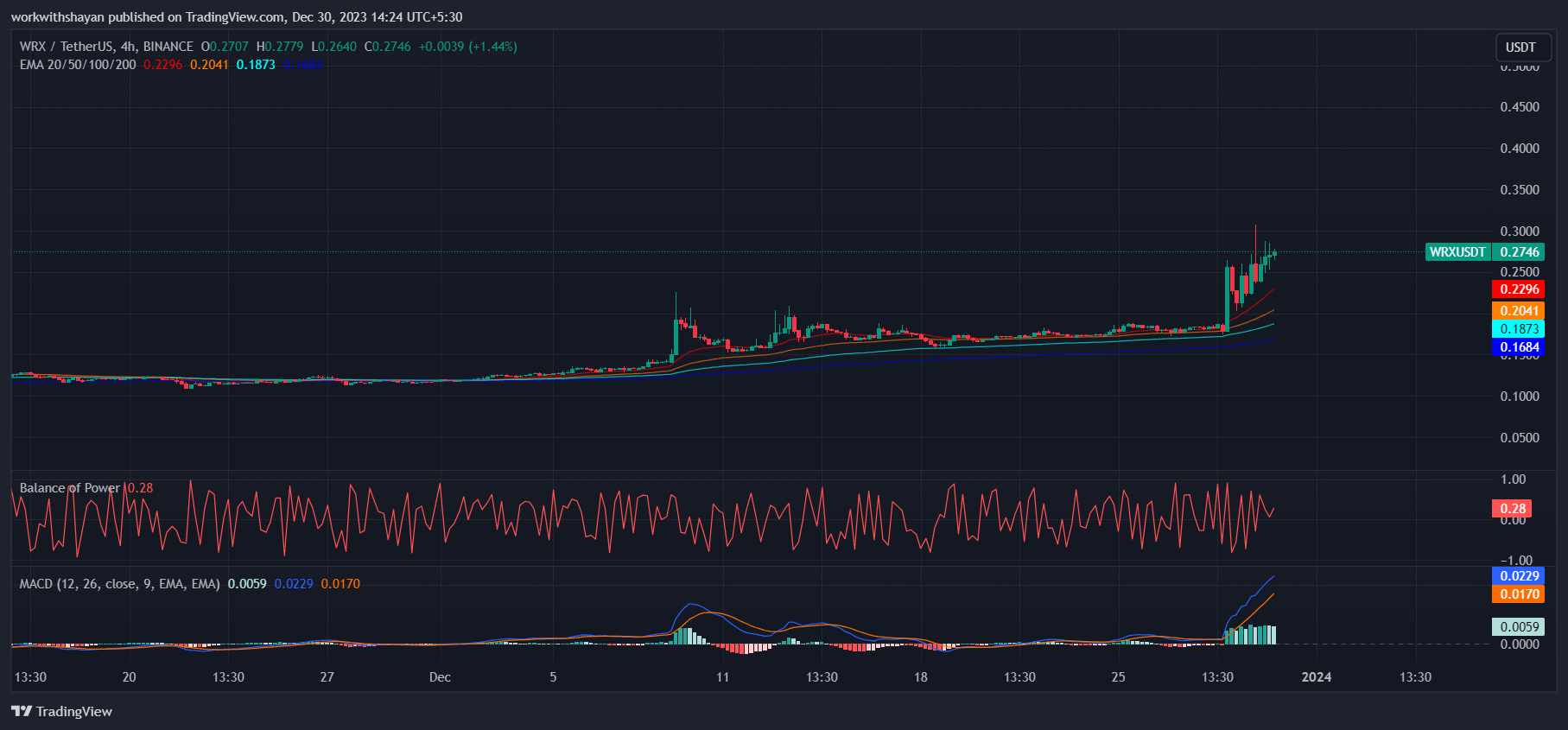
Task: Click the orange EMA 50 label 0.2041
Action: pos(1519,311)
